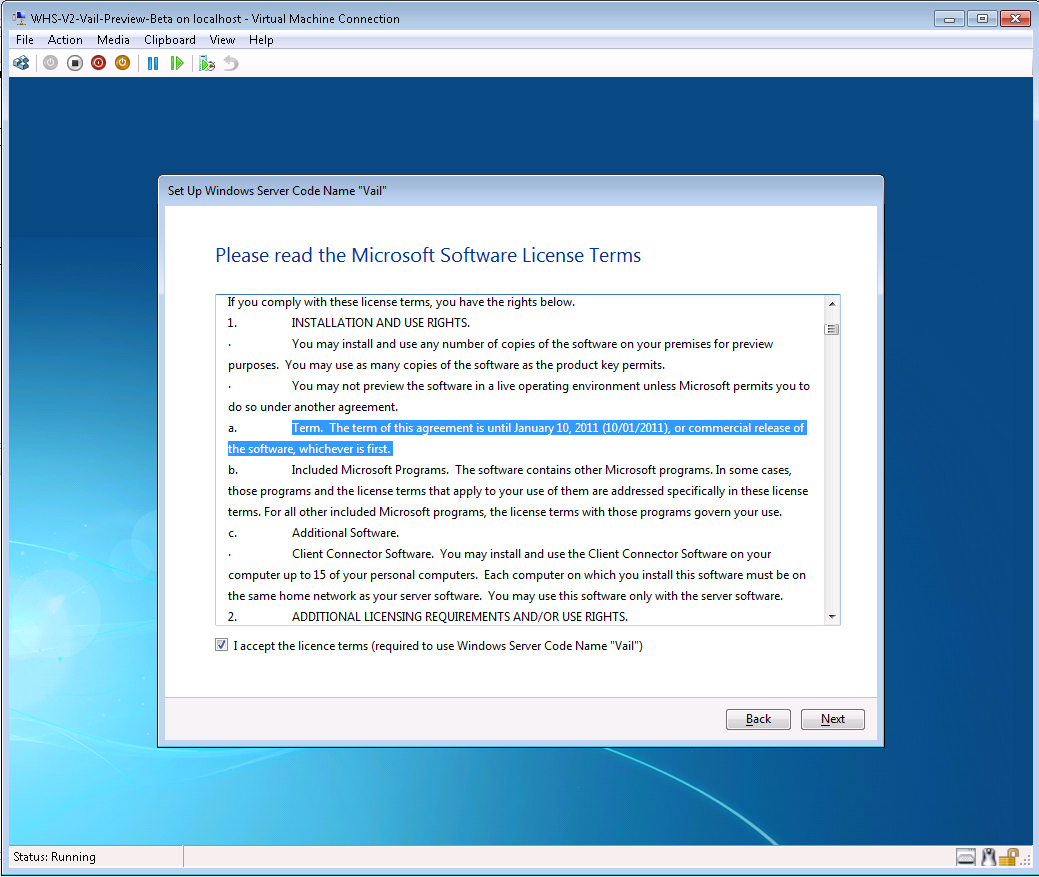Click the license text scroll up arrow
Image resolution: width=1039 pixels, height=877 pixels.
[x=832, y=303]
